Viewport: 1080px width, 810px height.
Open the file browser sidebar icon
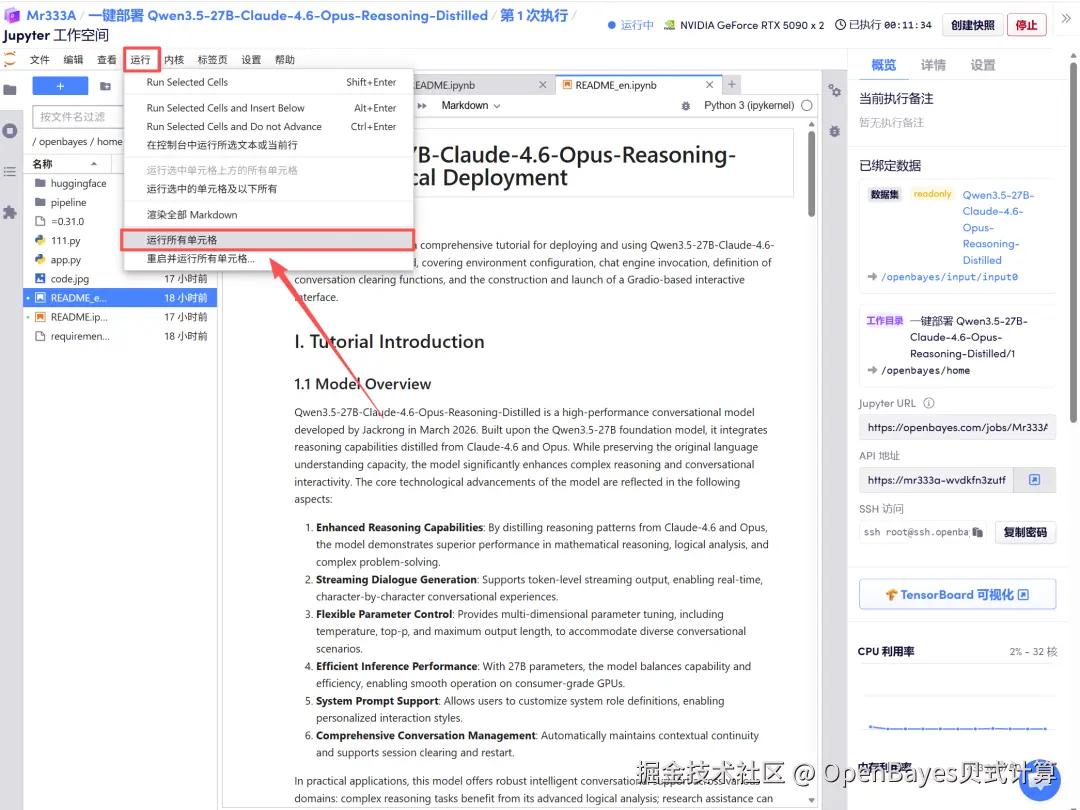click(x=10, y=90)
